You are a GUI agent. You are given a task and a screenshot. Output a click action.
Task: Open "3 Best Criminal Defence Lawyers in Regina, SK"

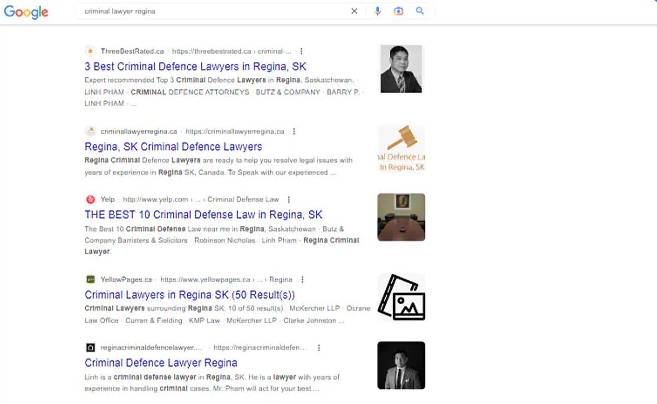click(195, 66)
